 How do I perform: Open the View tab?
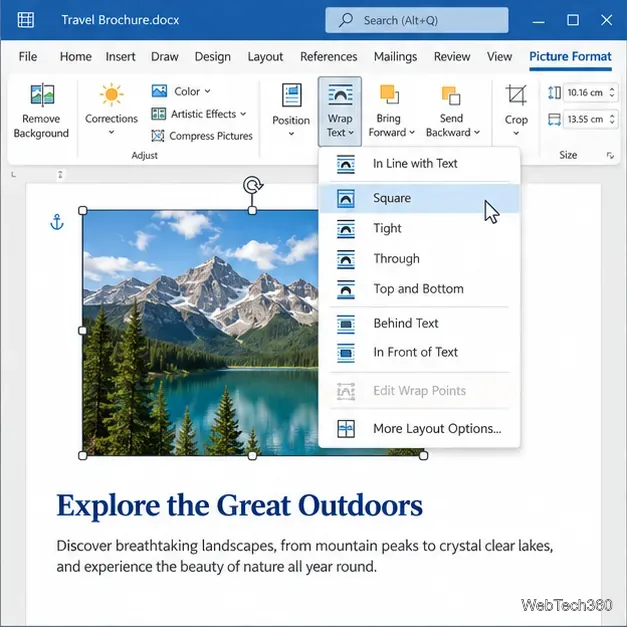click(x=499, y=56)
